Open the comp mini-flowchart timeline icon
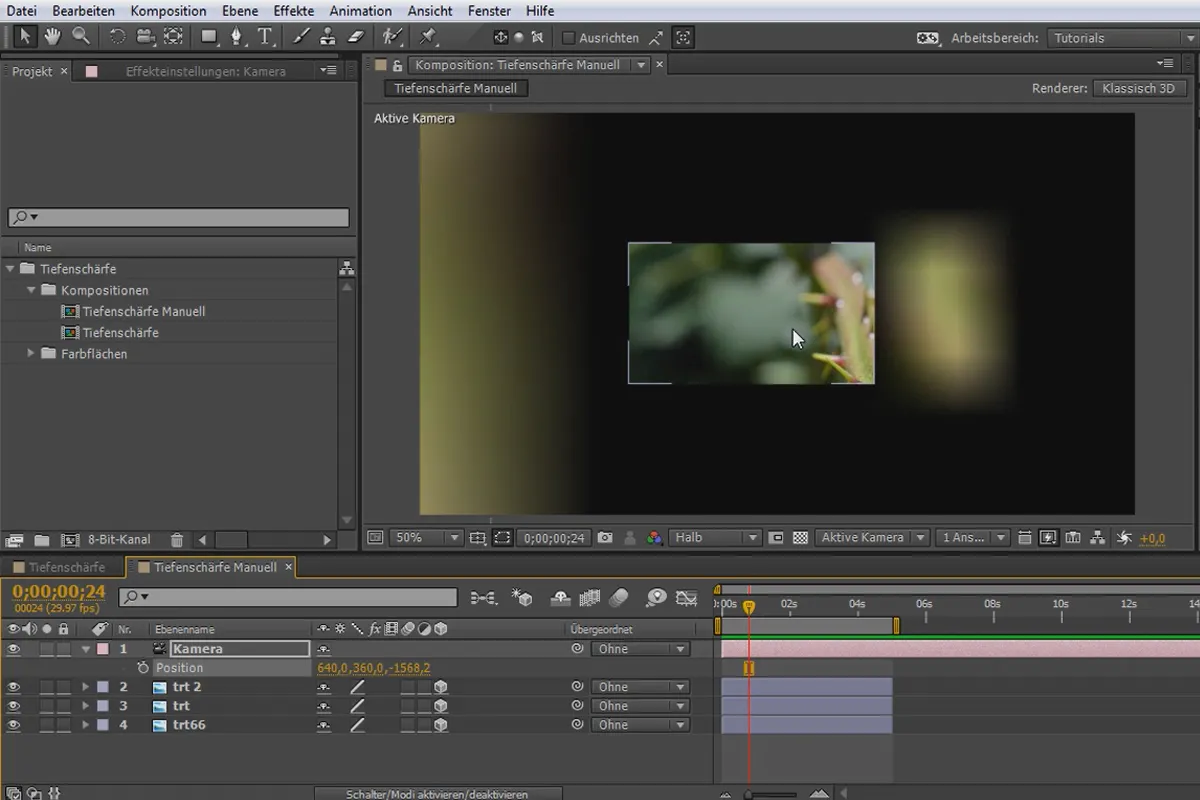 click(x=483, y=598)
